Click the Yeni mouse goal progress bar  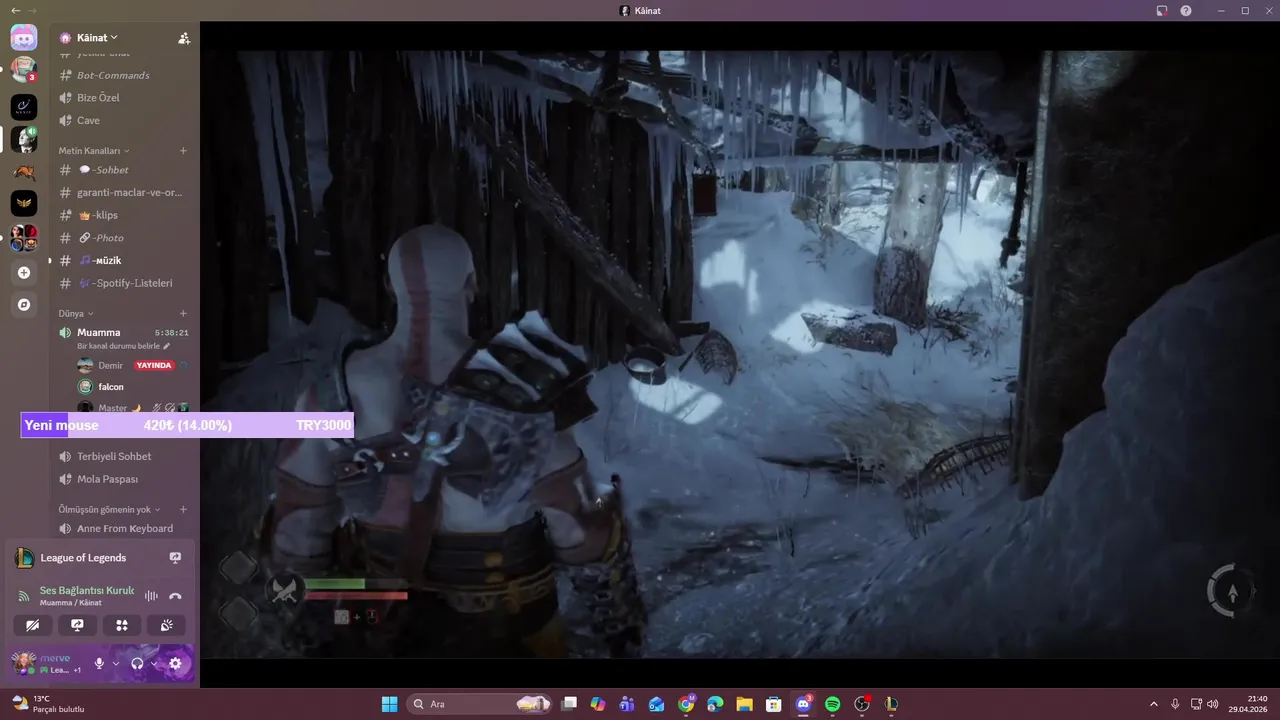(187, 425)
